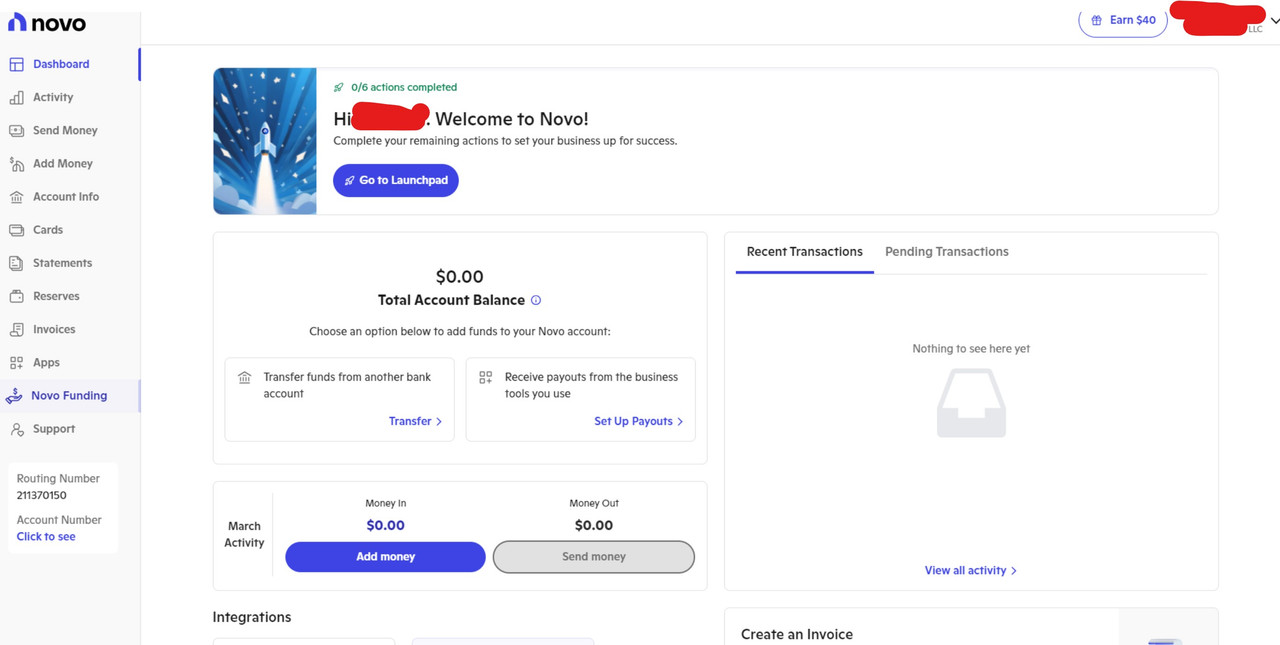Click the Activity bar-chart icon
The image size is (1280, 645).
tap(16, 97)
